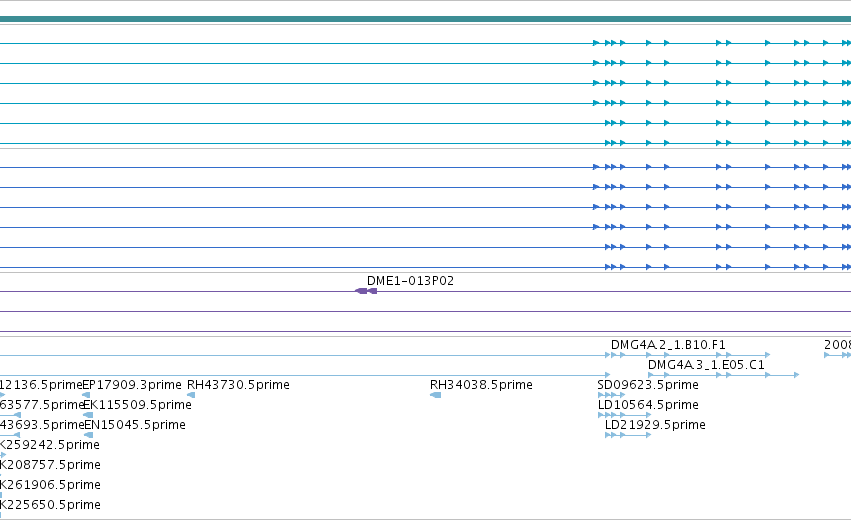Click the RH43730.5prime EST label
The height and width of the screenshot is (520, 851).
pyautogui.click(x=238, y=385)
